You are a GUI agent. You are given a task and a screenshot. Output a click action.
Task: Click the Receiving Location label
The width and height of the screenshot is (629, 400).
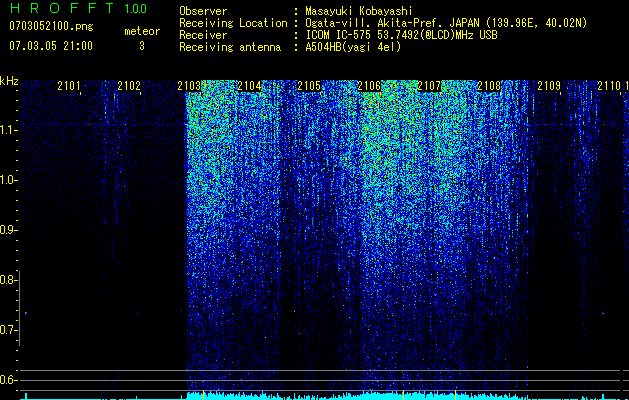point(233,23)
